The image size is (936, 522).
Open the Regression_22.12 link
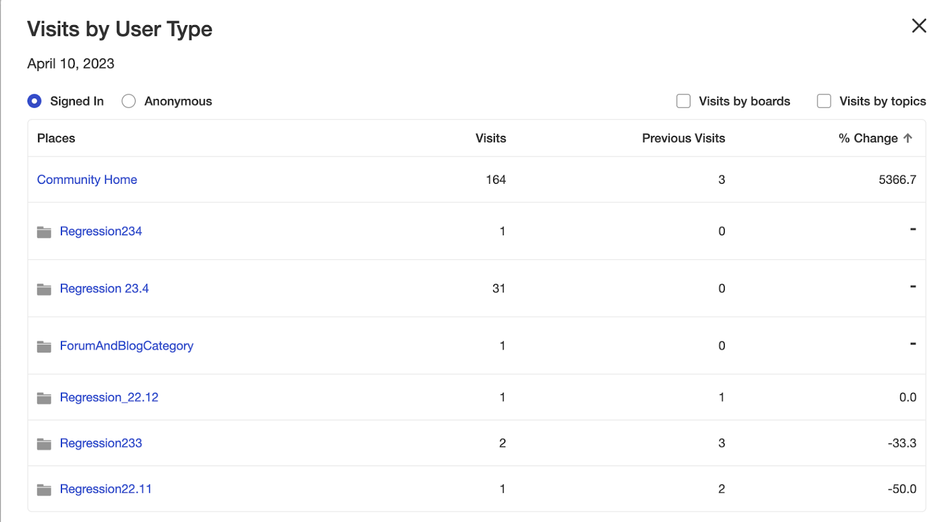tap(109, 397)
